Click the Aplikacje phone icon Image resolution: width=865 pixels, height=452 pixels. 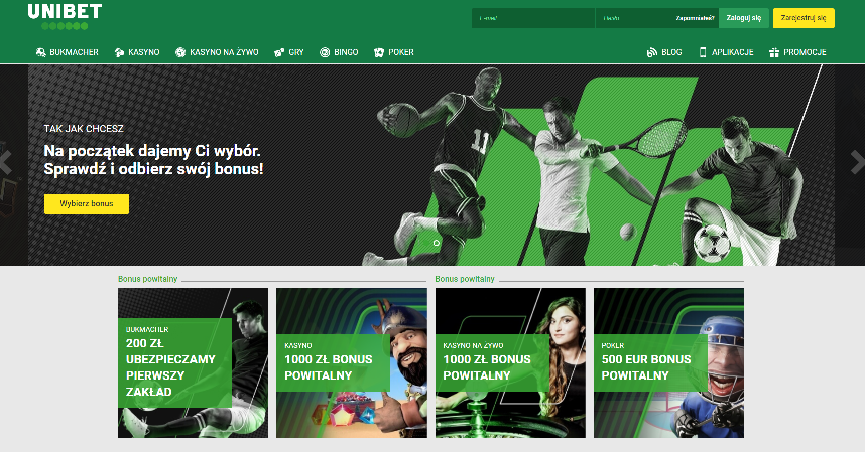(703, 52)
